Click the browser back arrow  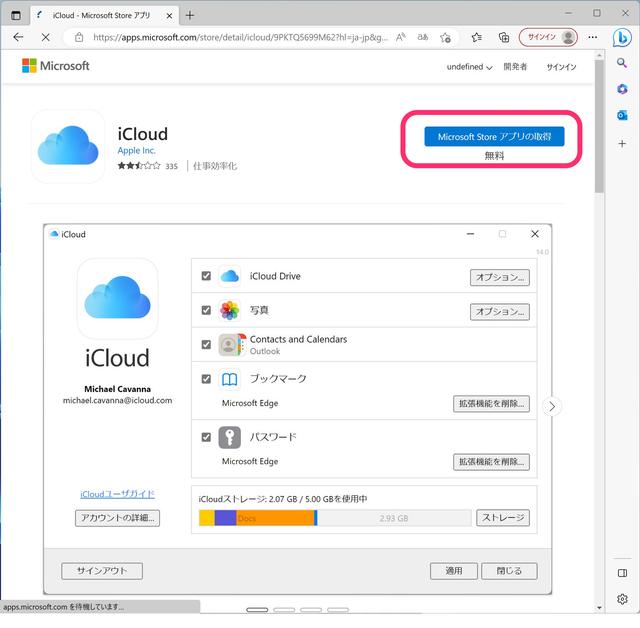point(18,37)
